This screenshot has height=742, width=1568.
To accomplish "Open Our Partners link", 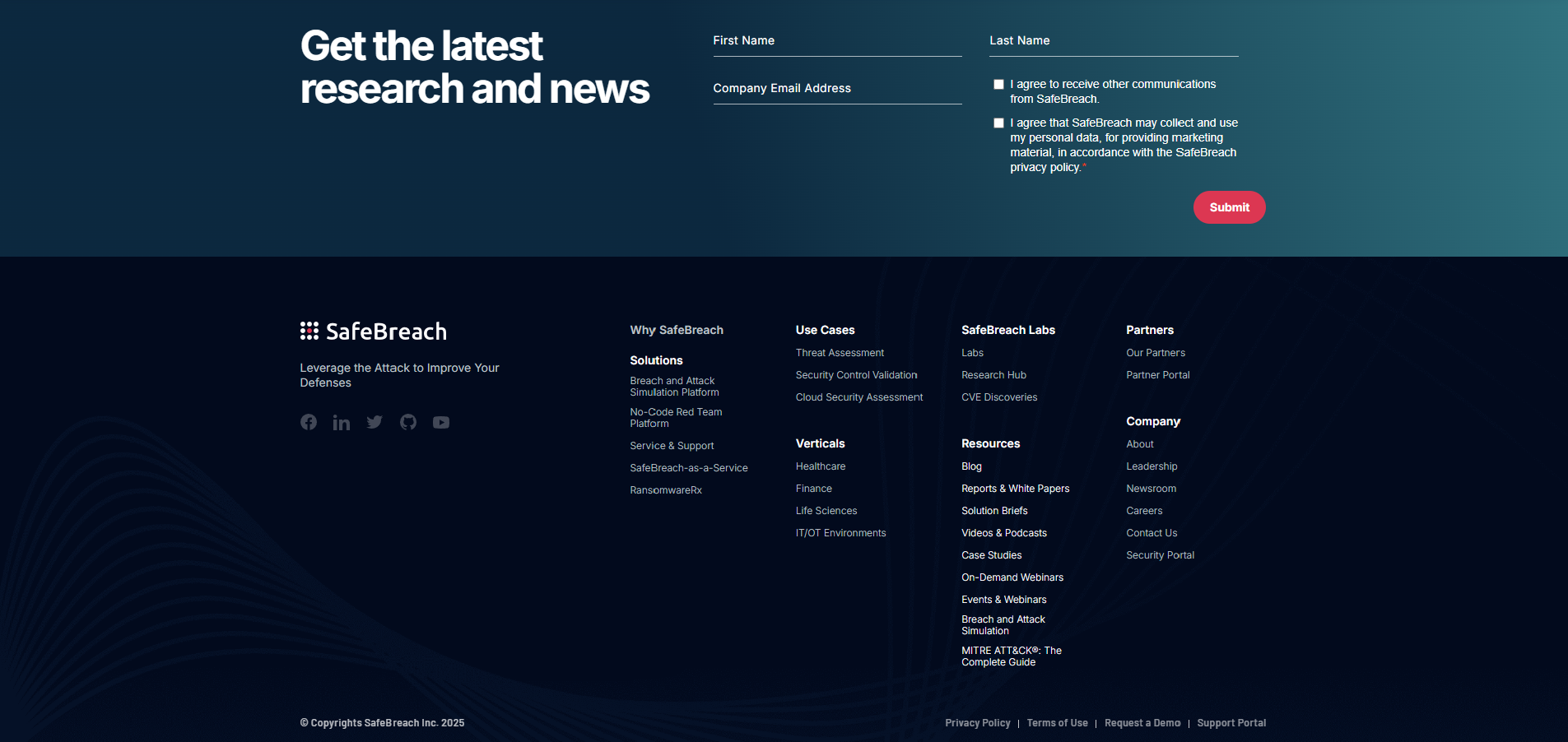I will [x=1156, y=353].
